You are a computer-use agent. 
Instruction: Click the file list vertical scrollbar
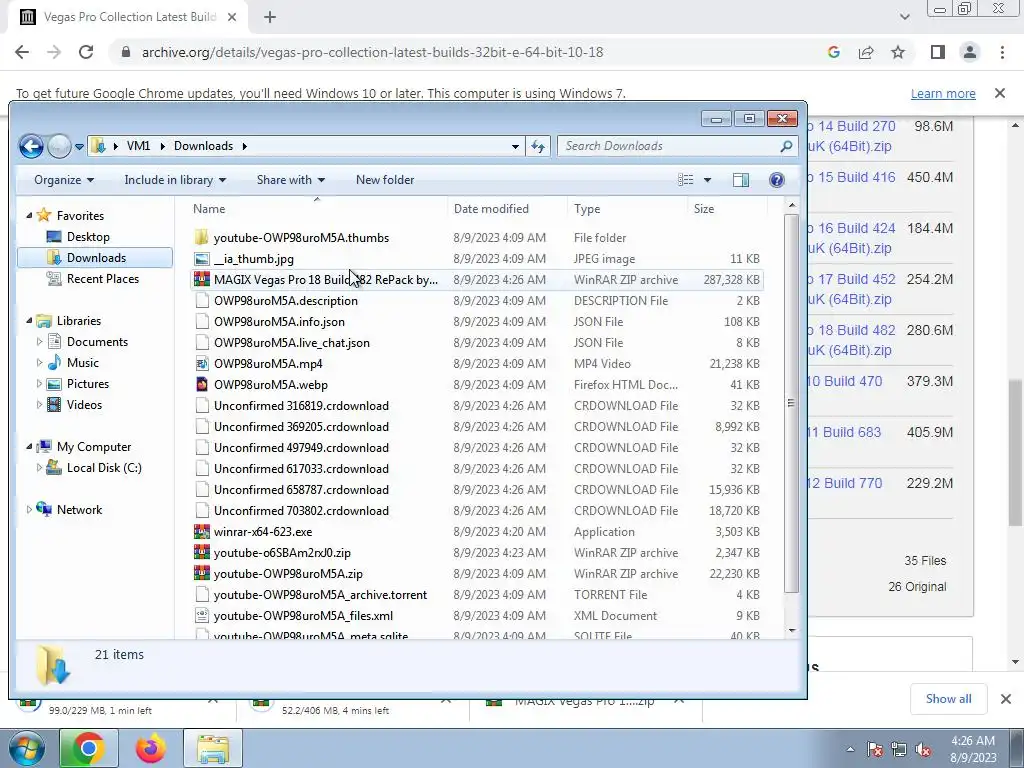pos(792,403)
